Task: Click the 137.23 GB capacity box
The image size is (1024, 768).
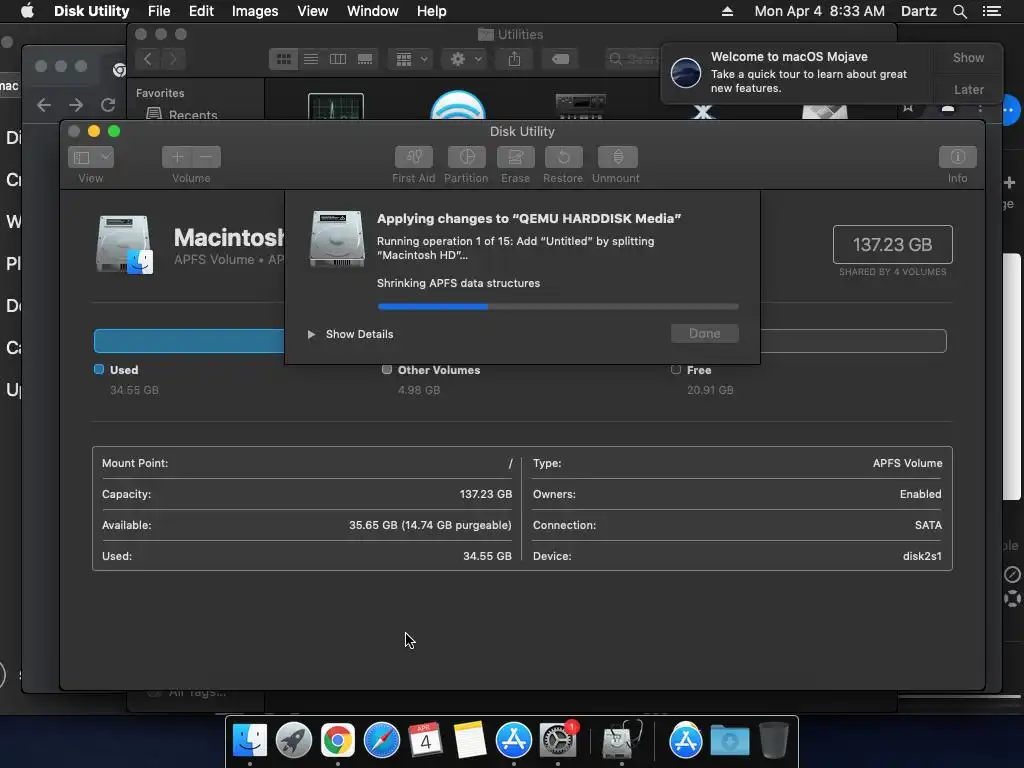Action: pos(892,244)
